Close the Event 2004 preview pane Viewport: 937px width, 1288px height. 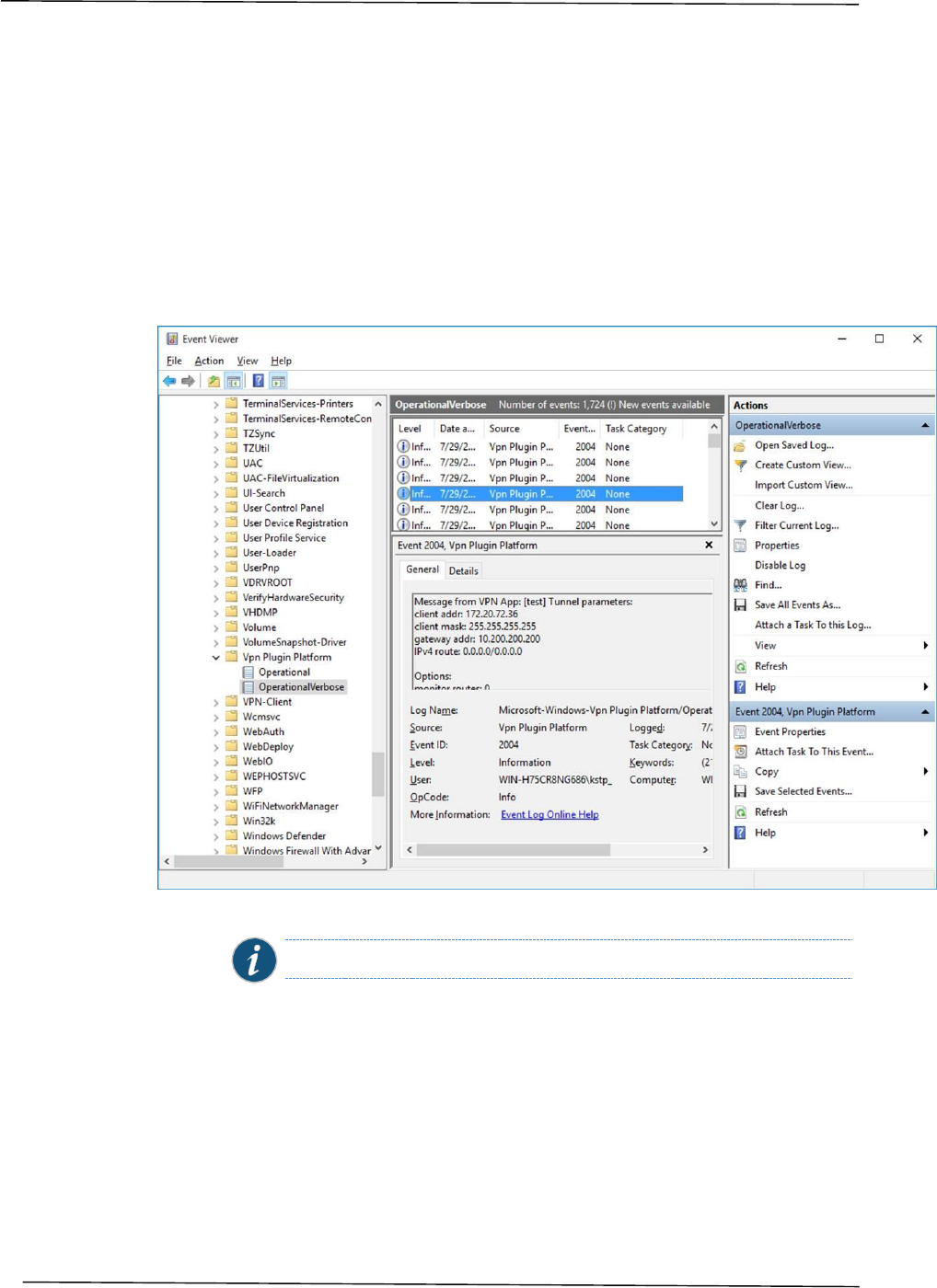(709, 546)
